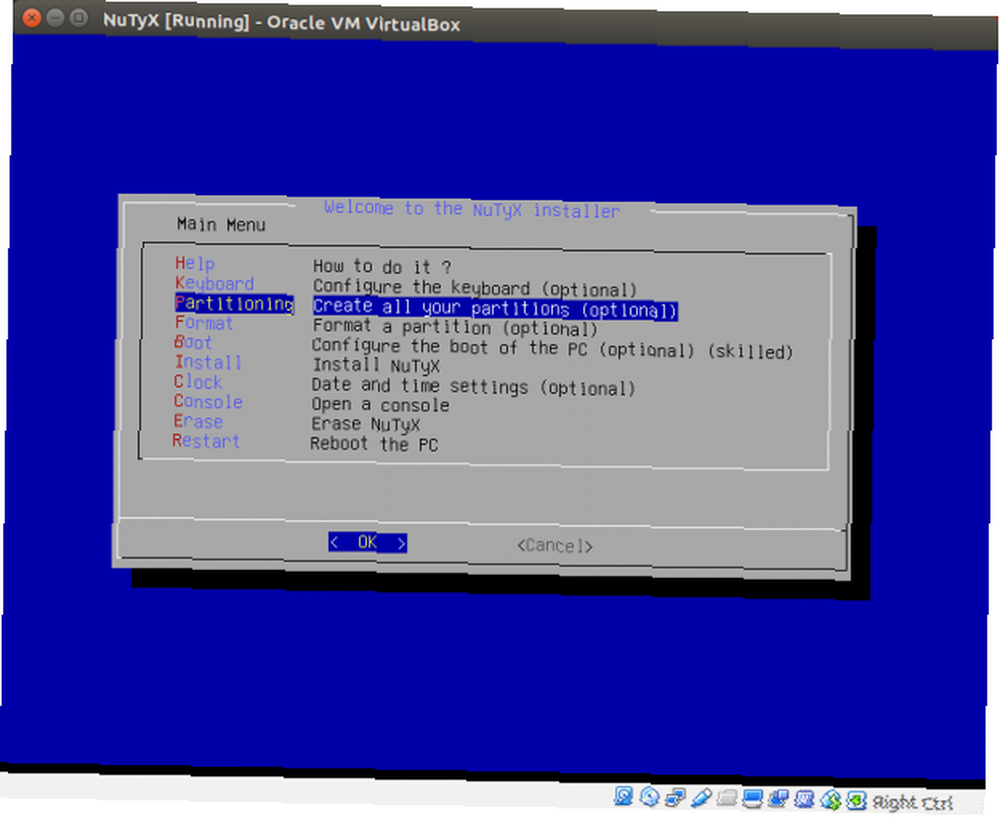This screenshot has width=1000, height=818.
Task: Click the Cancel button
Action: (554, 546)
